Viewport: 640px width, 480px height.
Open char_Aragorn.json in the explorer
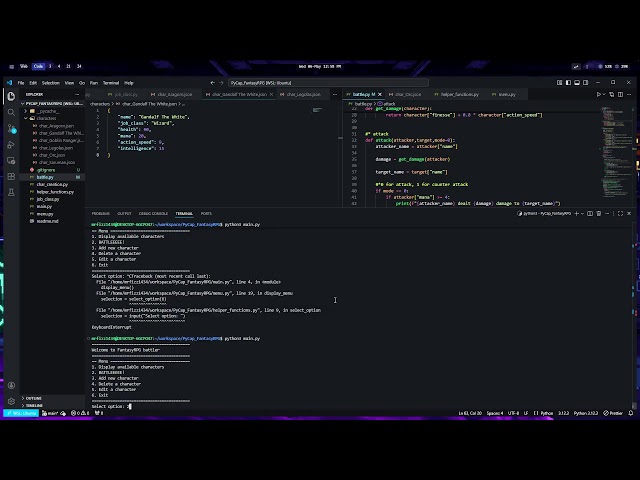pos(56,126)
